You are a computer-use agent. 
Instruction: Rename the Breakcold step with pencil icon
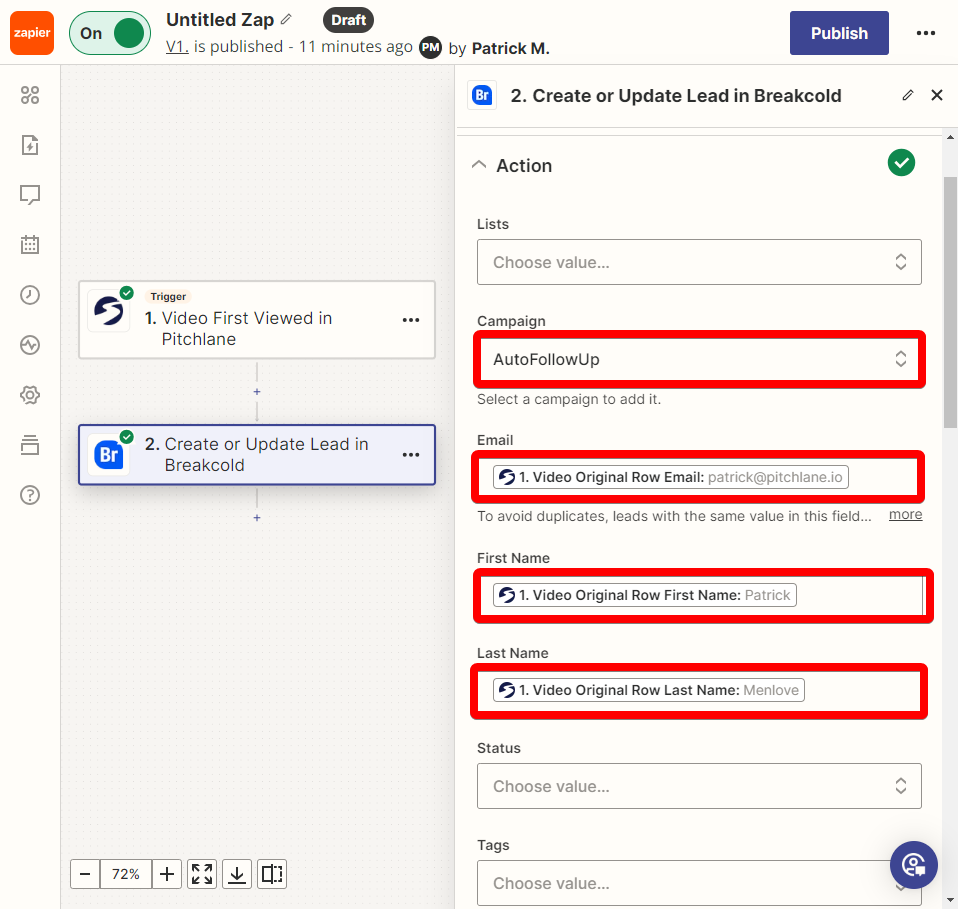(908, 95)
